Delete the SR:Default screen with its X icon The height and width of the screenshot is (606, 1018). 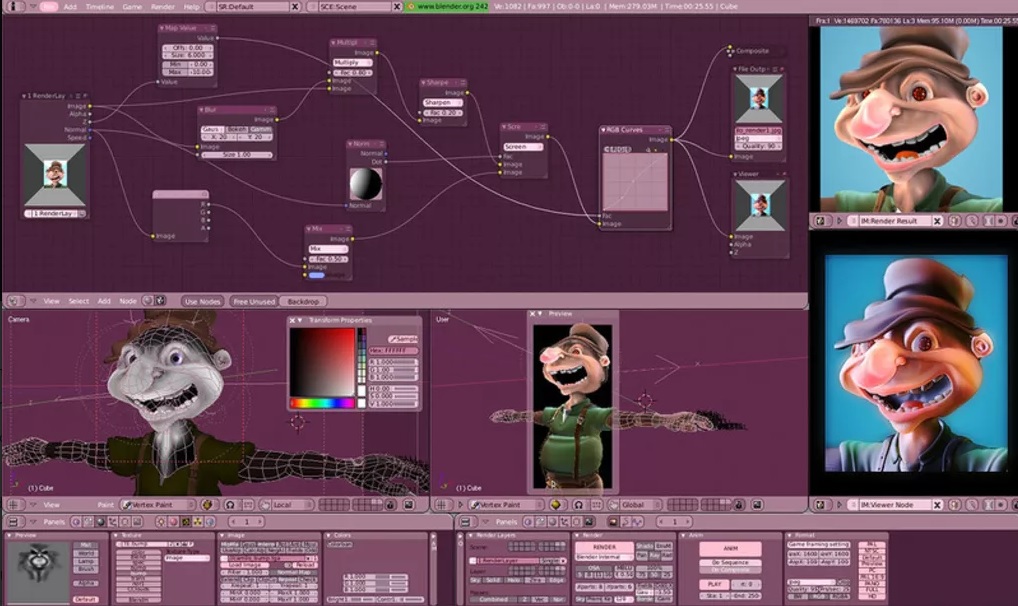coord(294,6)
